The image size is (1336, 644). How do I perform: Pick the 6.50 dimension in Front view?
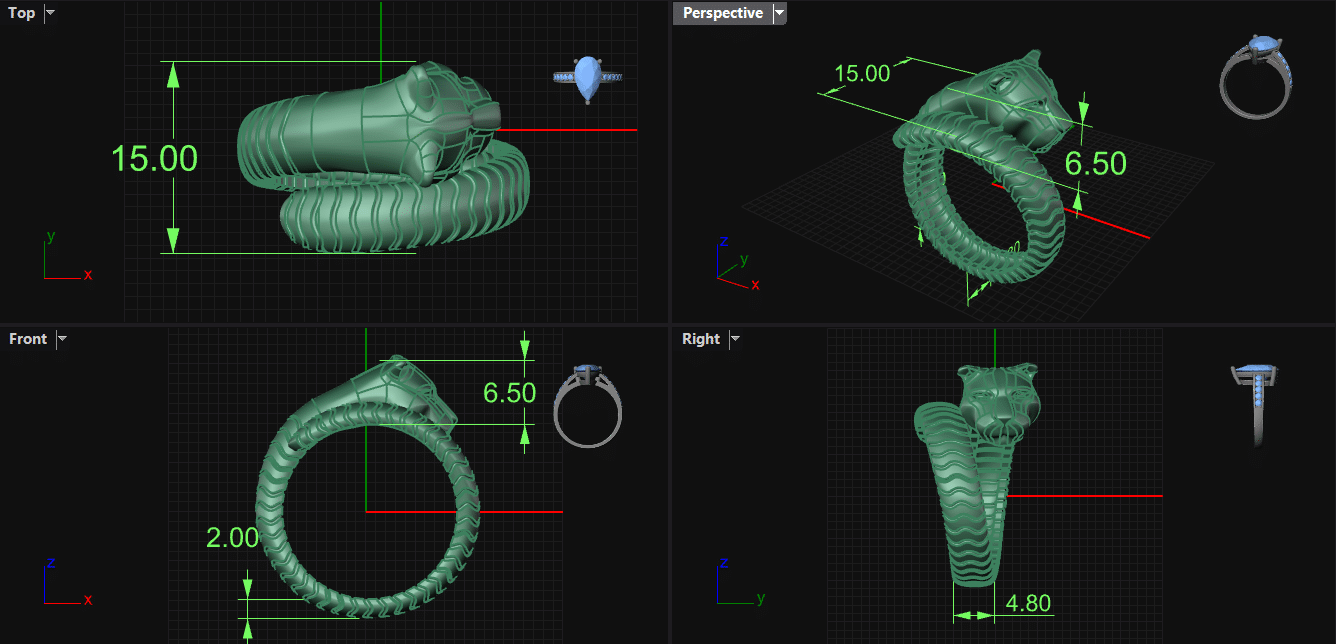[509, 393]
